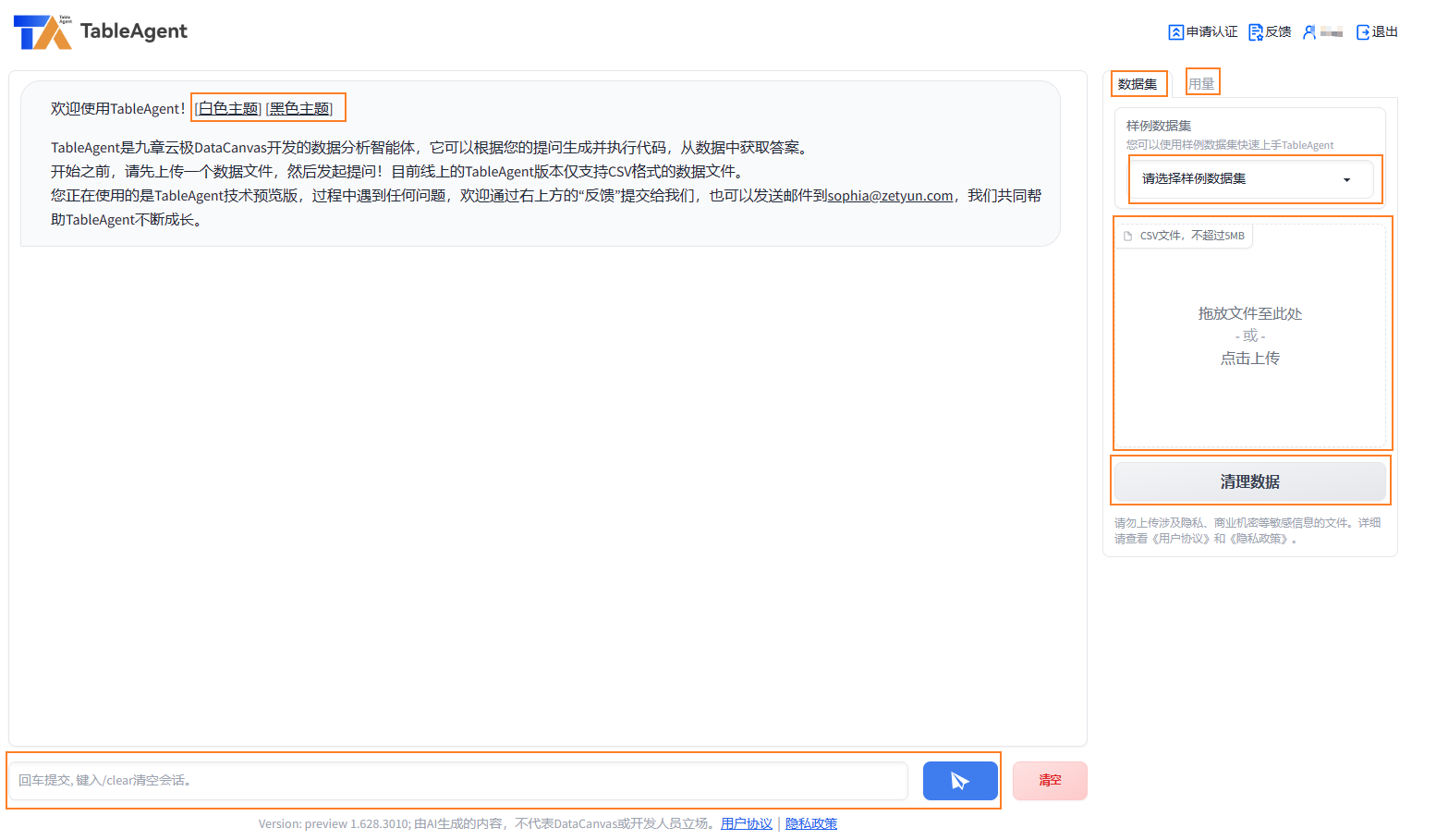Click the CSV文件，不超过5MB label
The height and width of the screenshot is (840, 1436).
click(x=1192, y=237)
